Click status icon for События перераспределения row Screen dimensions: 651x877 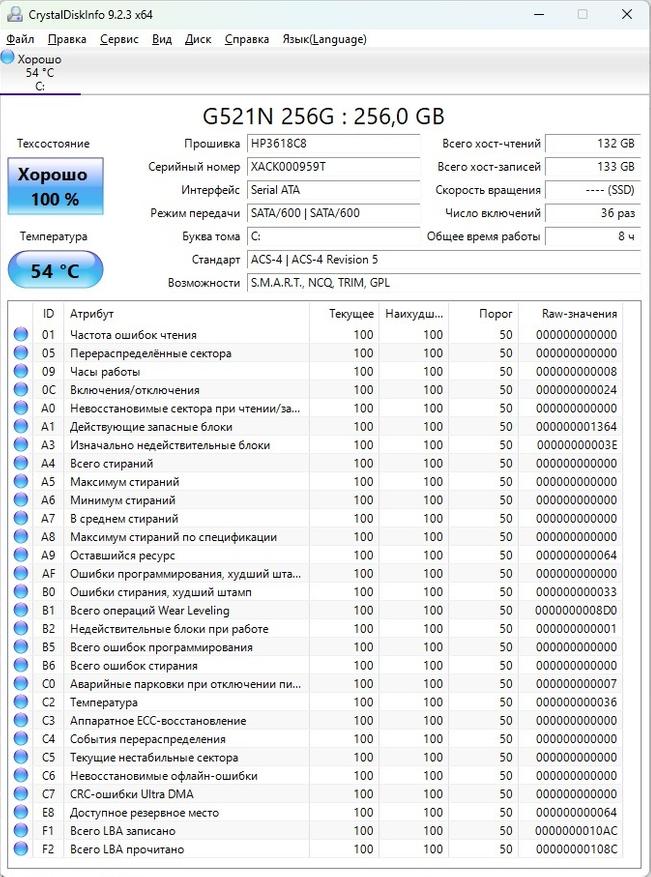pyautogui.click(x=21, y=739)
